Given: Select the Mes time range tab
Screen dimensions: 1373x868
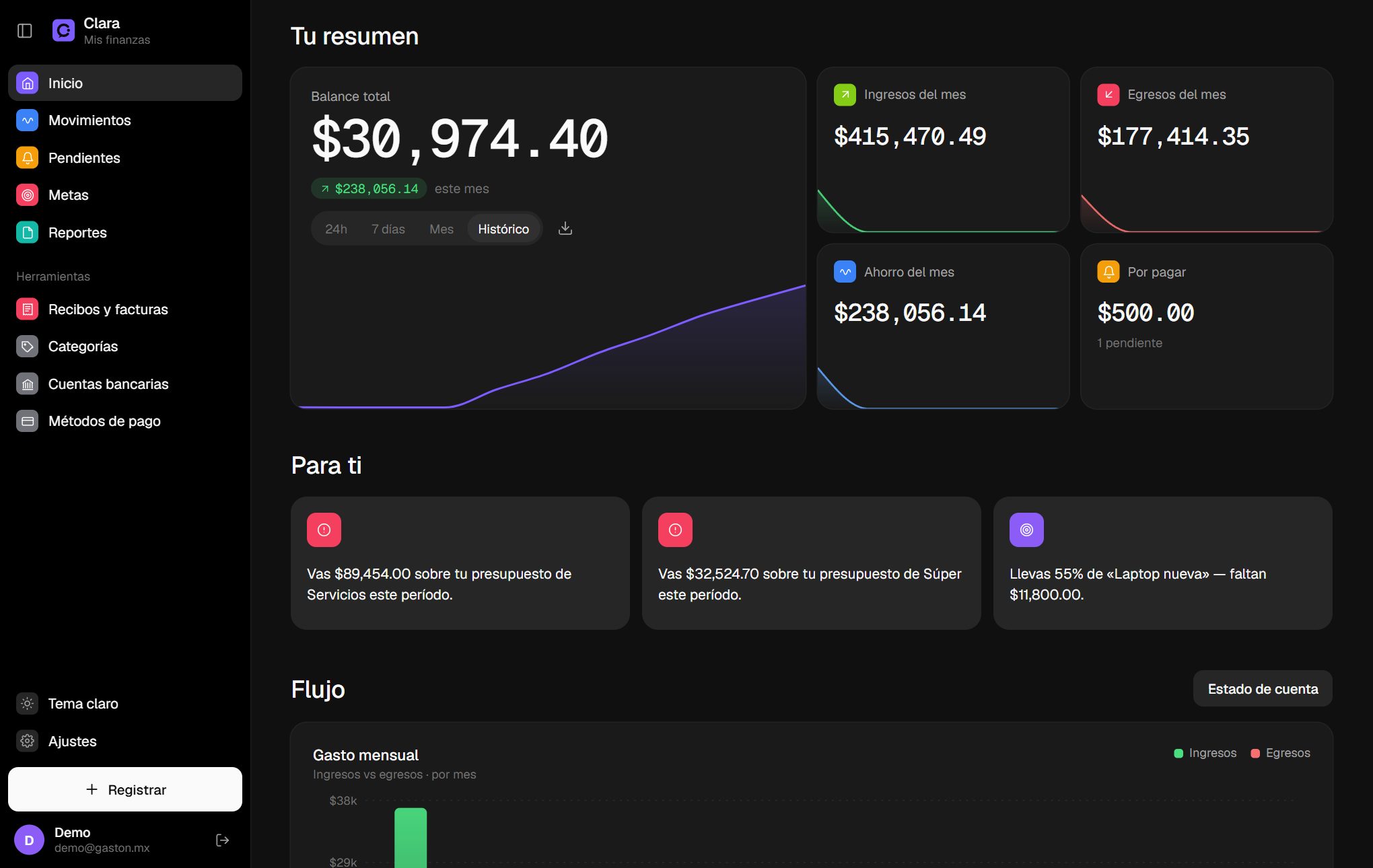Looking at the screenshot, I should (442, 229).
